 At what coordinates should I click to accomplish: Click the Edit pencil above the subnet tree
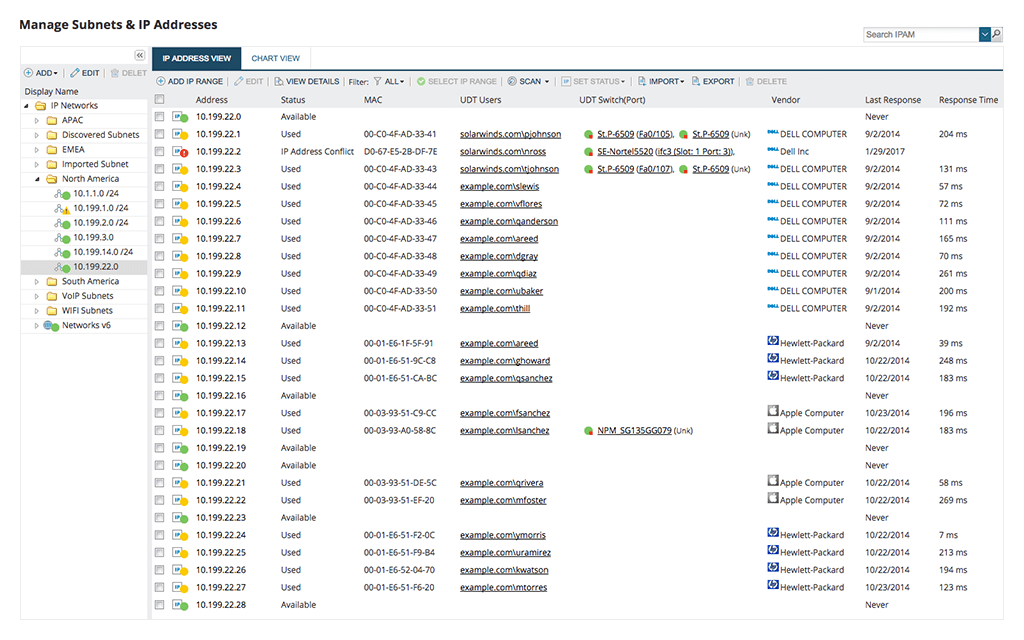coord(81,72)
